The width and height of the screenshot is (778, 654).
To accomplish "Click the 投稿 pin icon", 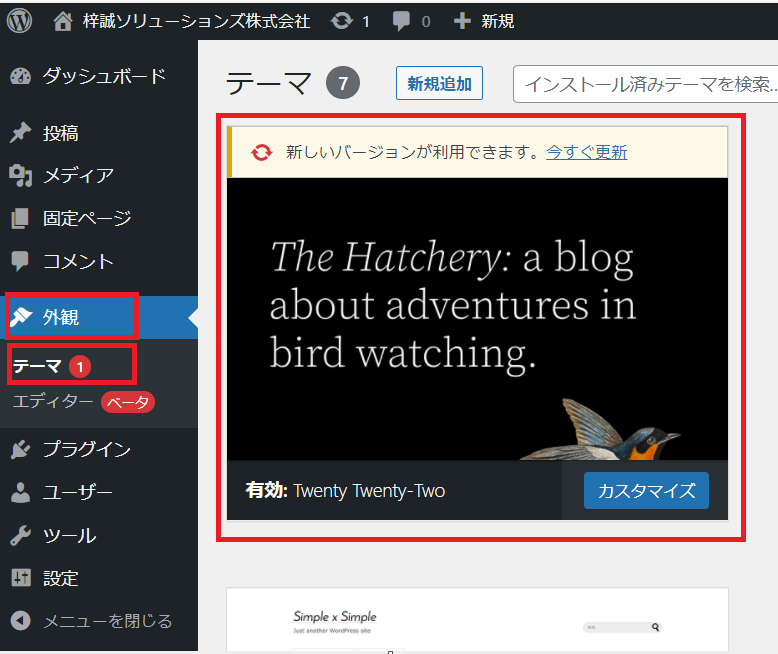I will click(x=20, y=133).
